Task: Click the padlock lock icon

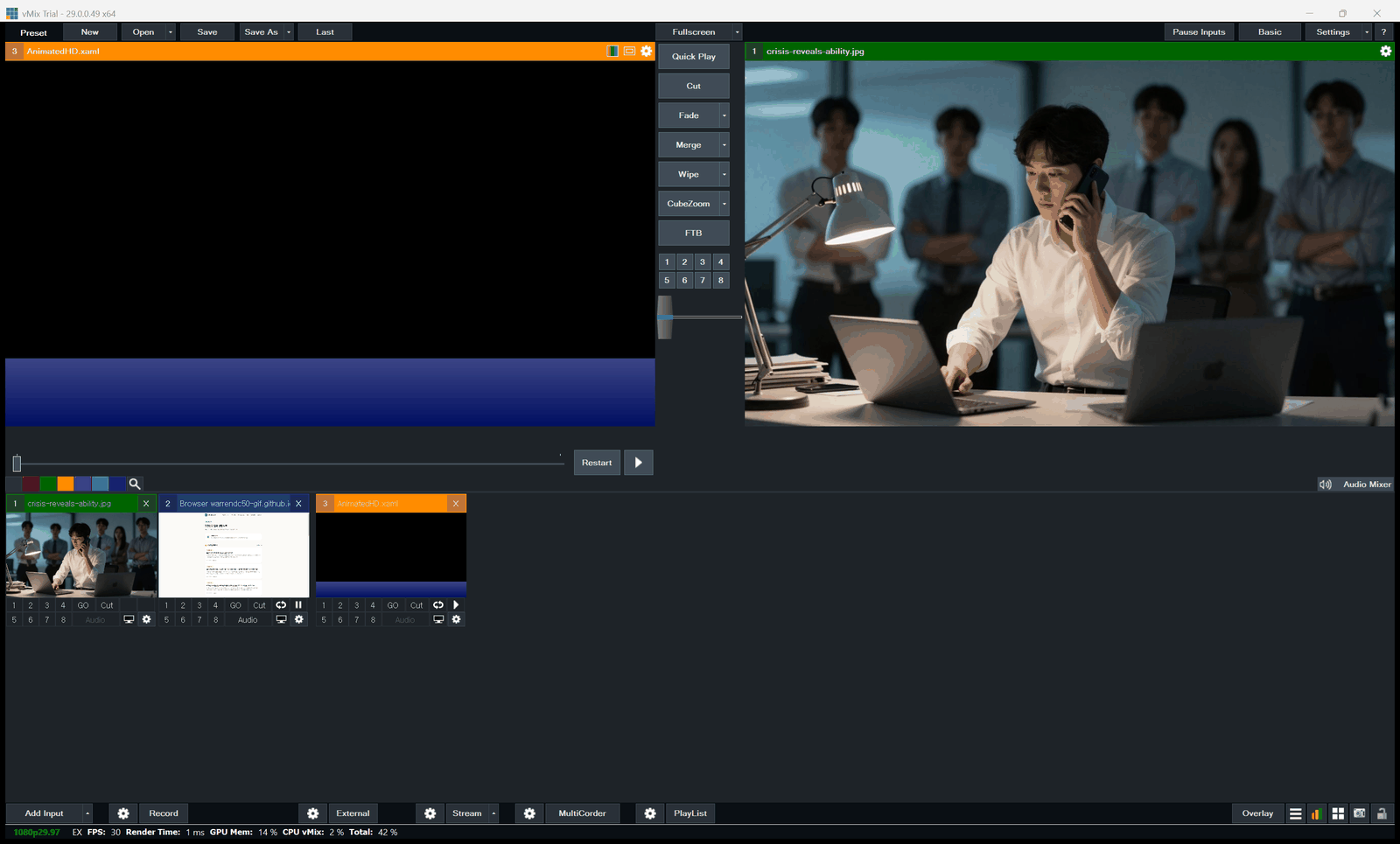Action: (x=1382, y=813)
